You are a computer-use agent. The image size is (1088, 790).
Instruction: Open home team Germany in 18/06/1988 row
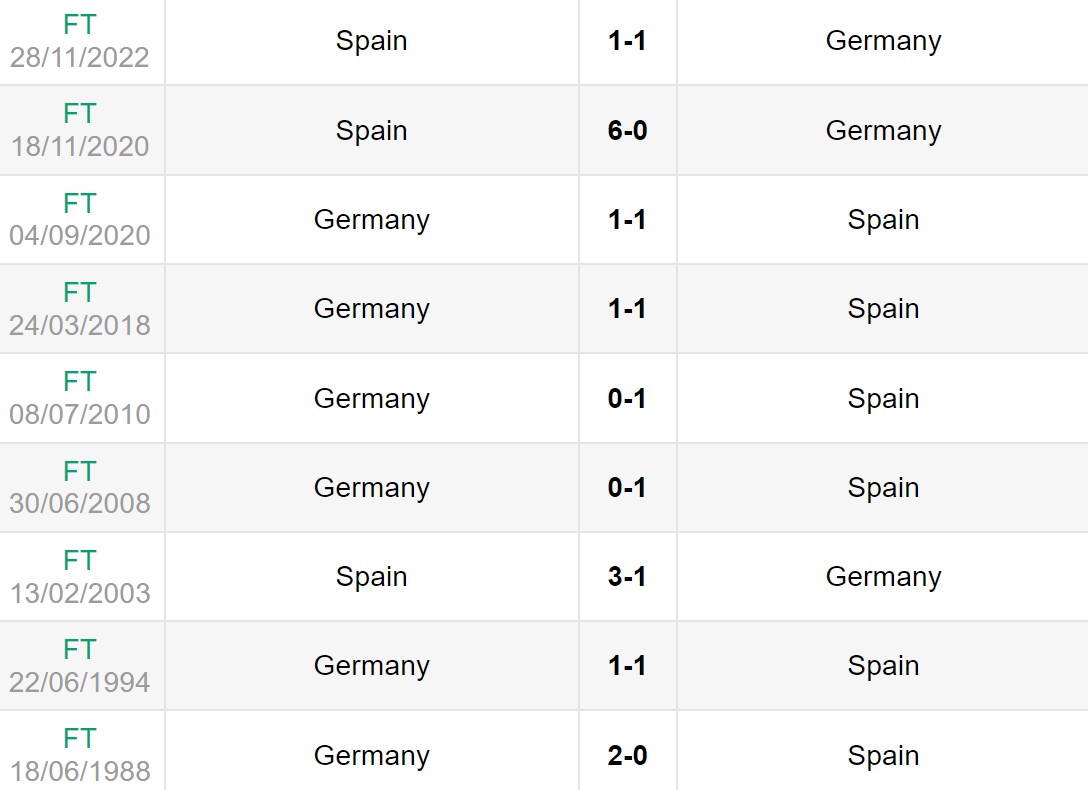371,756
